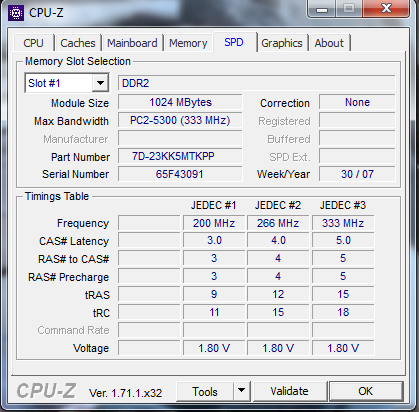Viewport: 419px width, 412px height.
Task: Click the empty SPD Ext. field
Action: pos(357,156)
